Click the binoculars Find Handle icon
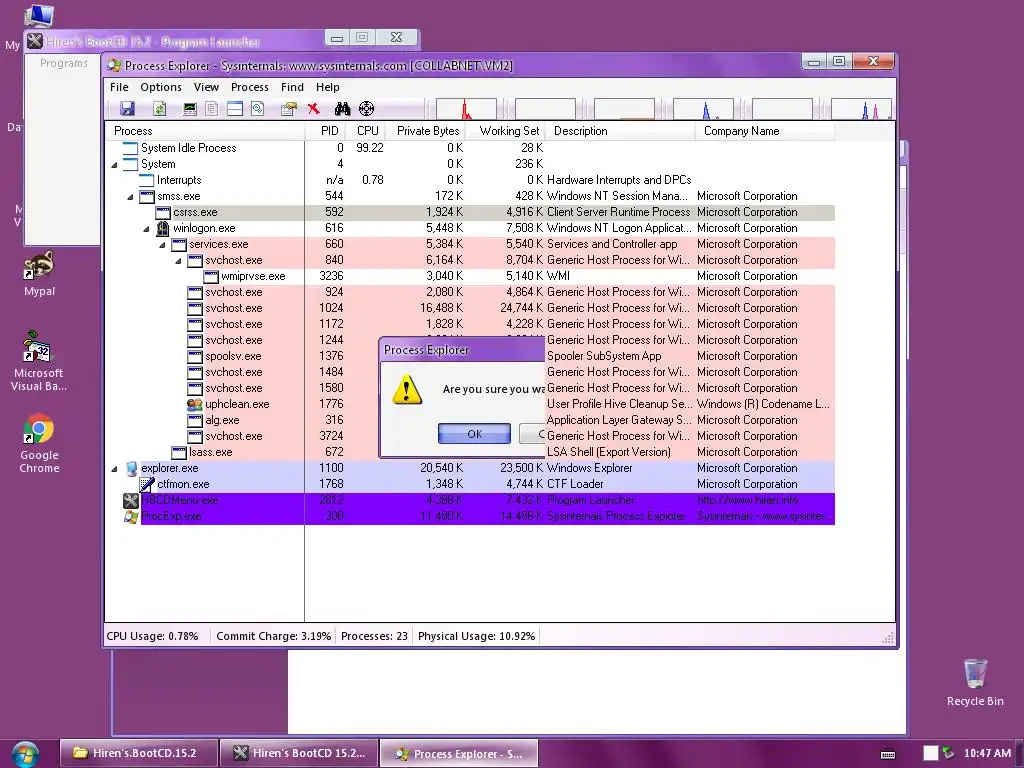 tap(342, 108)
